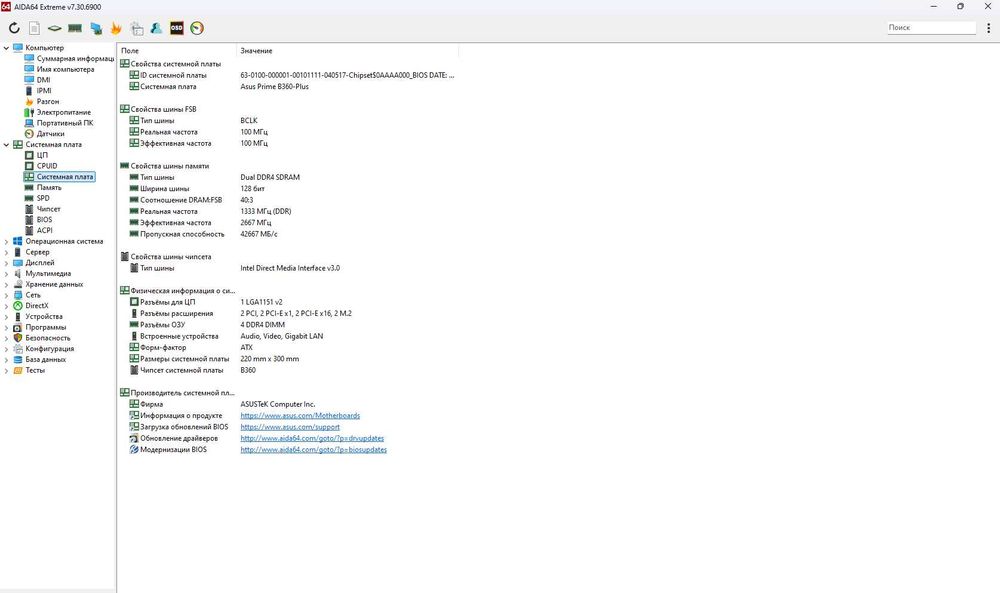
Task: Expand the Мультимедиа tree node
Action: click(6, 274)
